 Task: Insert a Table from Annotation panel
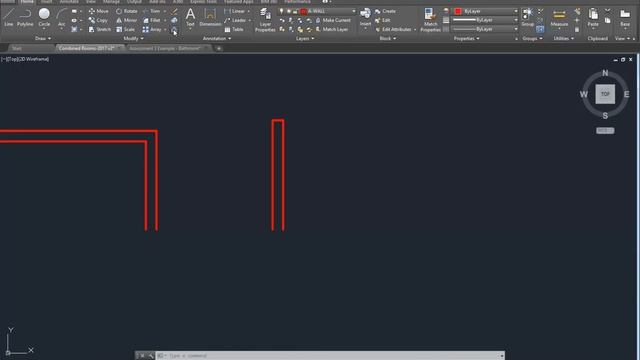pyautogui.click(x=234, y=29)
